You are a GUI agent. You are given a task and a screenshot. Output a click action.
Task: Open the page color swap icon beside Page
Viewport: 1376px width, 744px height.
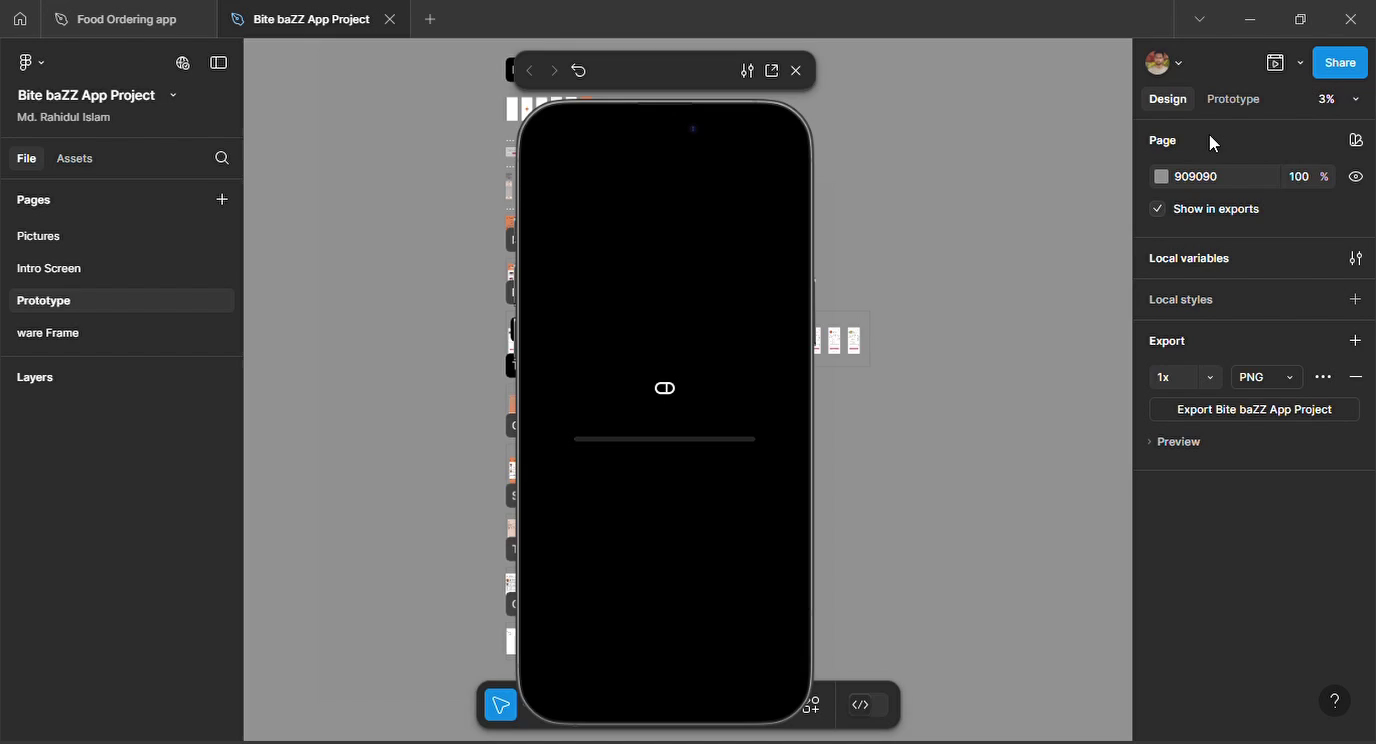click(1356, 140)
